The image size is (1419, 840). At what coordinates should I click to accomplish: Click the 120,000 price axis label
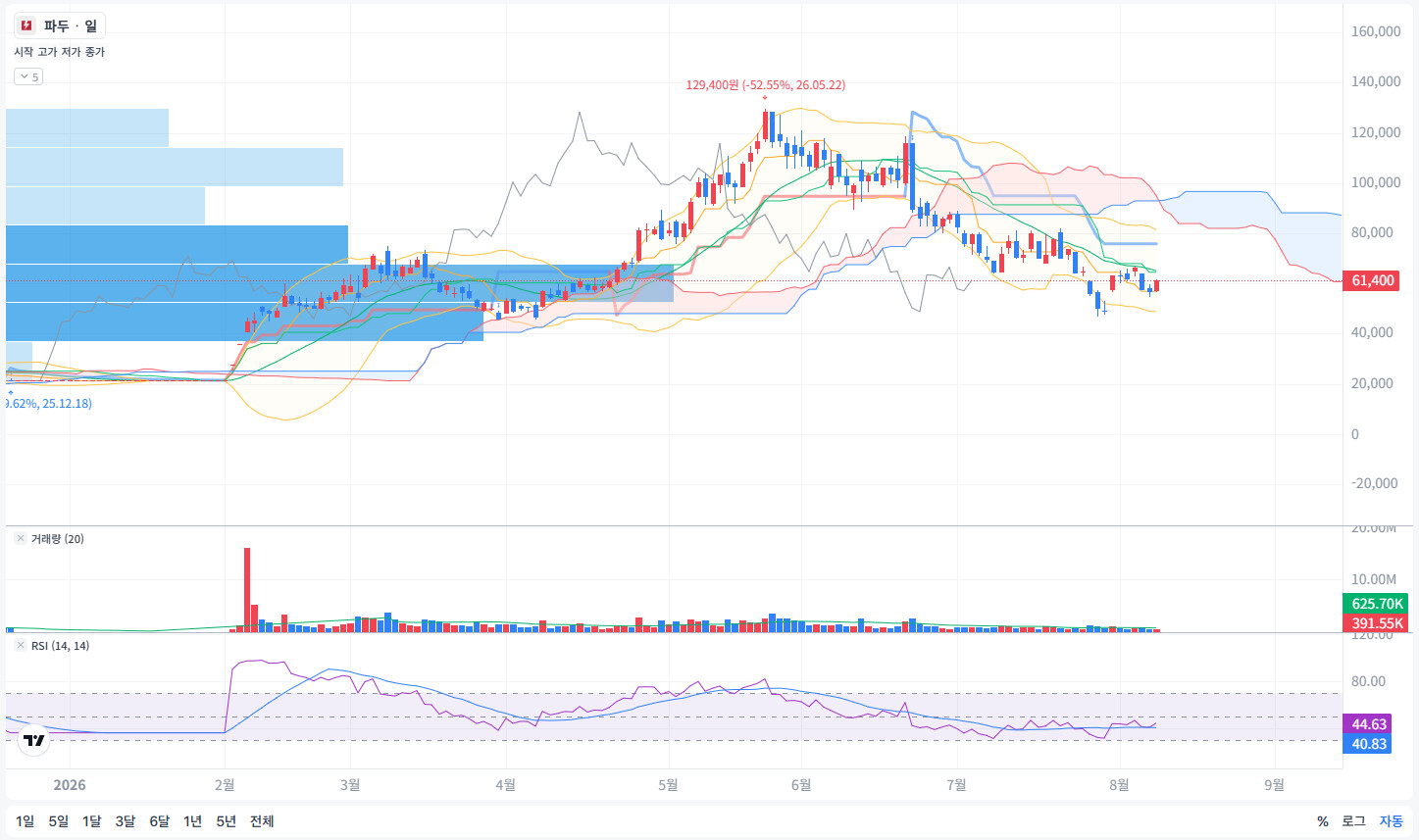[x=1376, y=132]
